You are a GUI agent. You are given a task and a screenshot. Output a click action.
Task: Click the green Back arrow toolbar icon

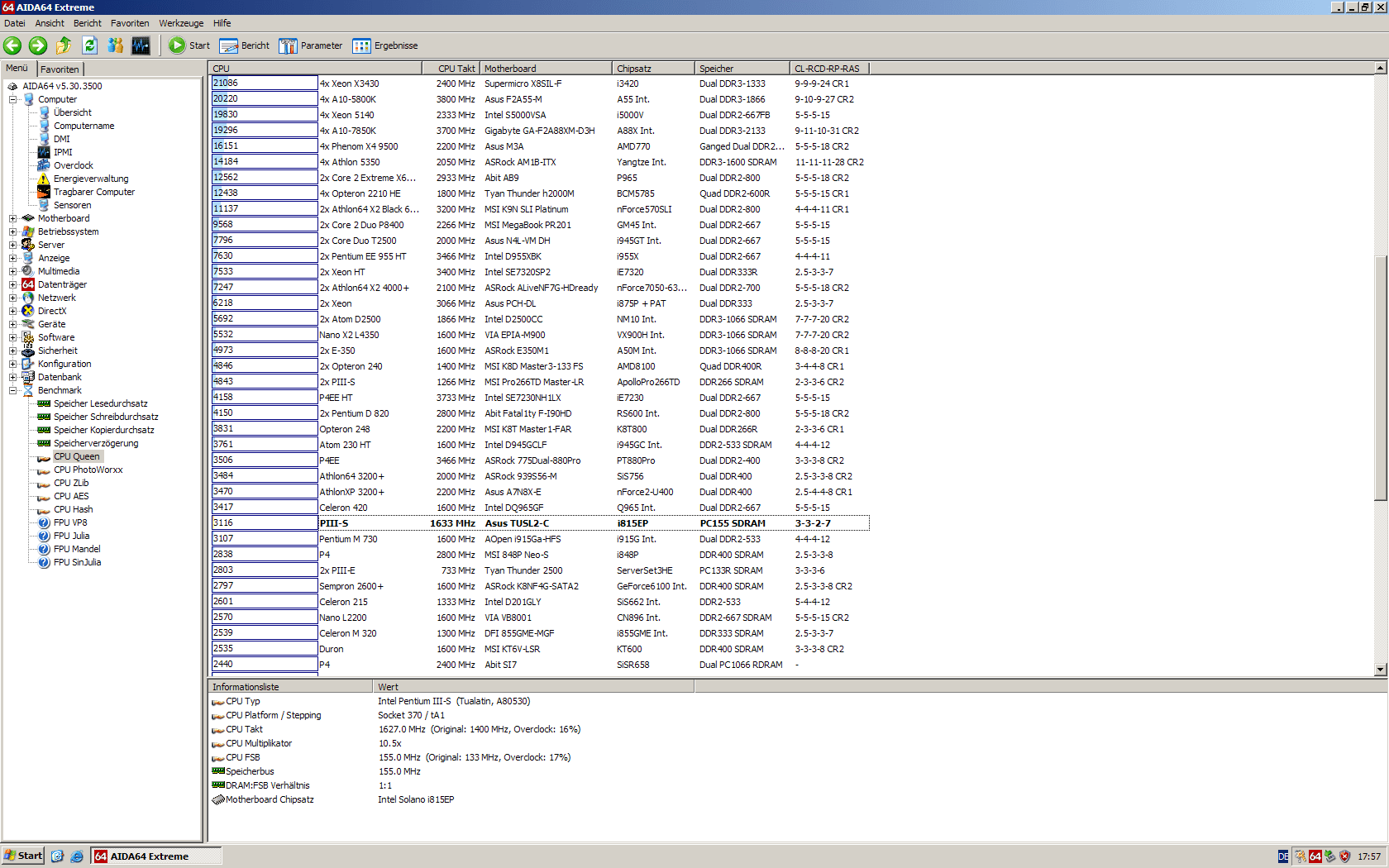(x=12, y=45)
